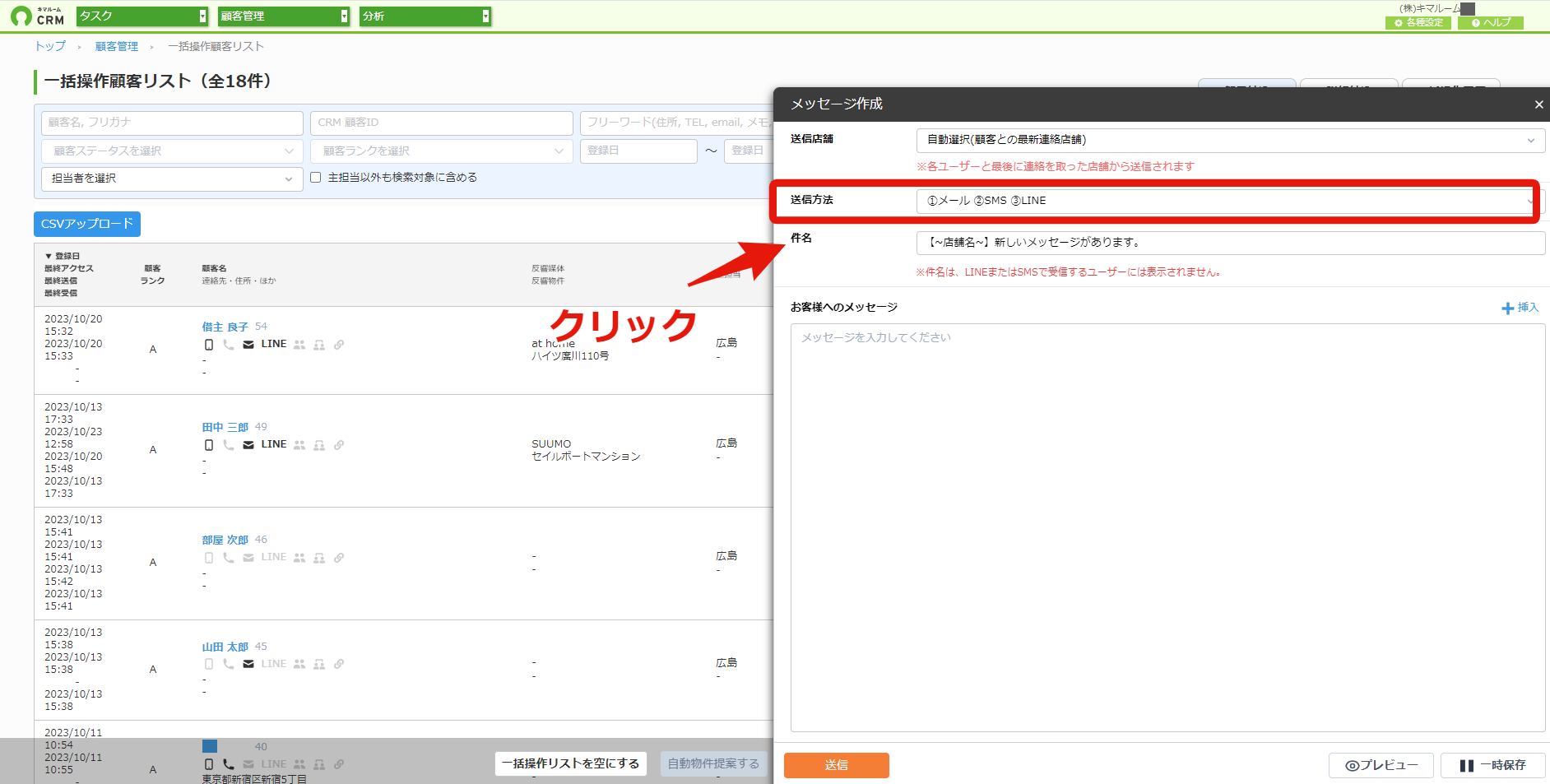Click link icon in 田中 三郎 row
The image size is (1550, 784).
339,445
